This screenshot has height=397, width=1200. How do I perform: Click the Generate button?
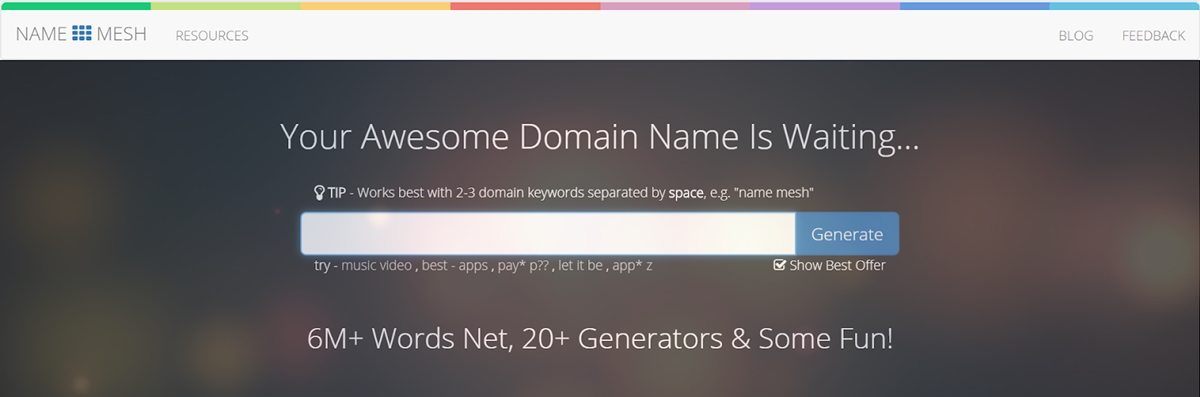(x=847, y=234)
